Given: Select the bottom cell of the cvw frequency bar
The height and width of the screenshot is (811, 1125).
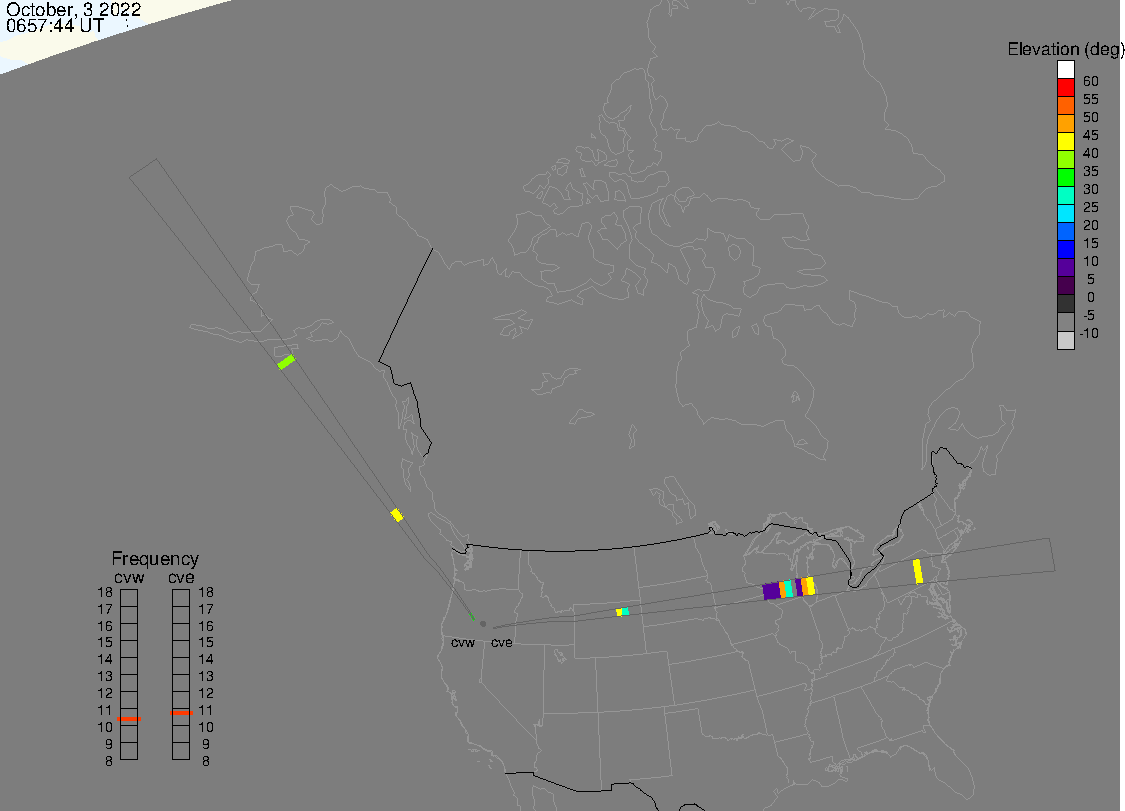Looking at the screenshot, I should click(x=129, y=751).
